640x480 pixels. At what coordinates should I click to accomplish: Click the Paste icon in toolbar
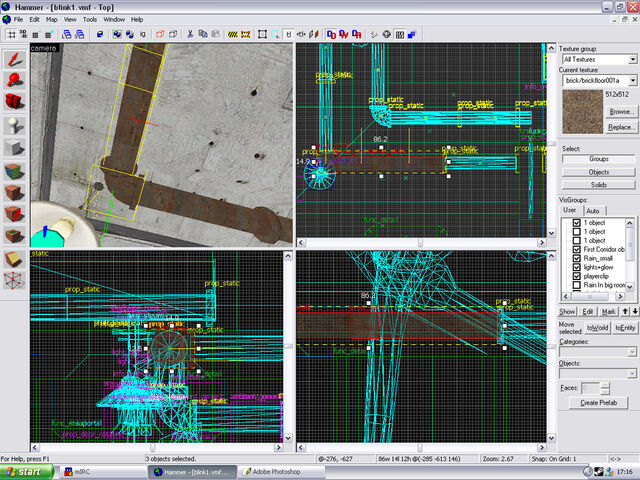coord(216,35)
